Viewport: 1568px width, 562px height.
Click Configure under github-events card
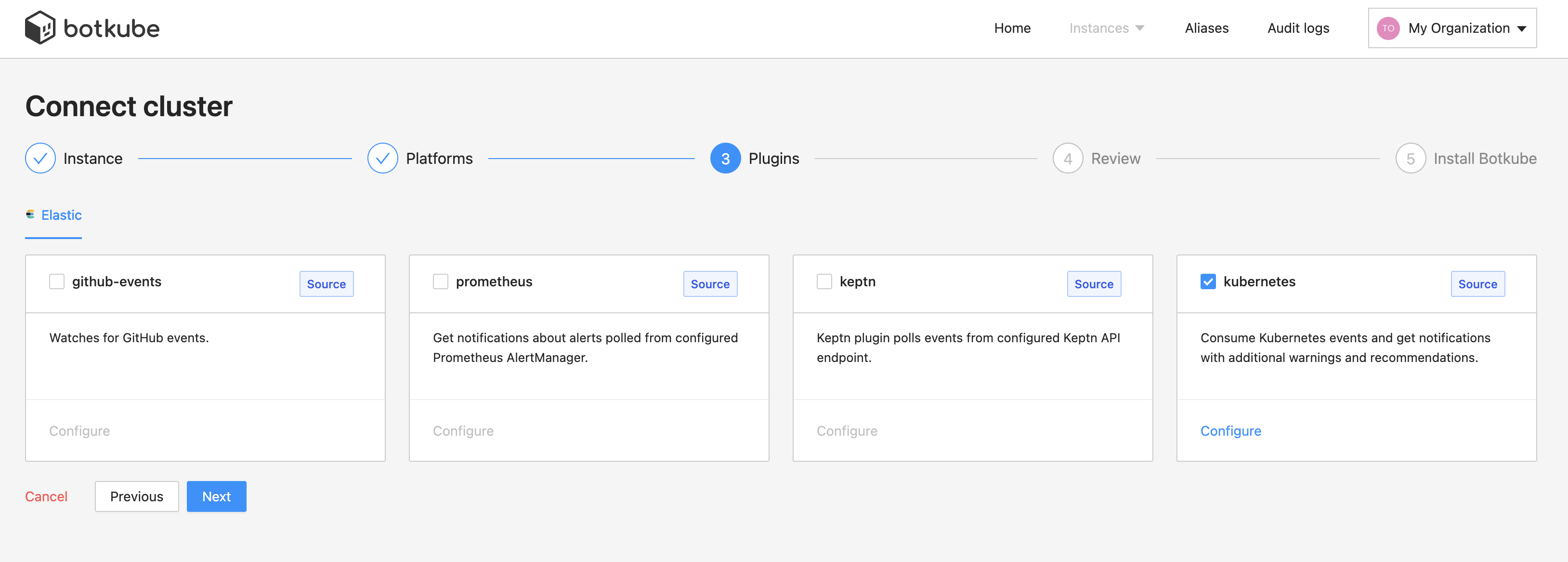tap(80, 431)
